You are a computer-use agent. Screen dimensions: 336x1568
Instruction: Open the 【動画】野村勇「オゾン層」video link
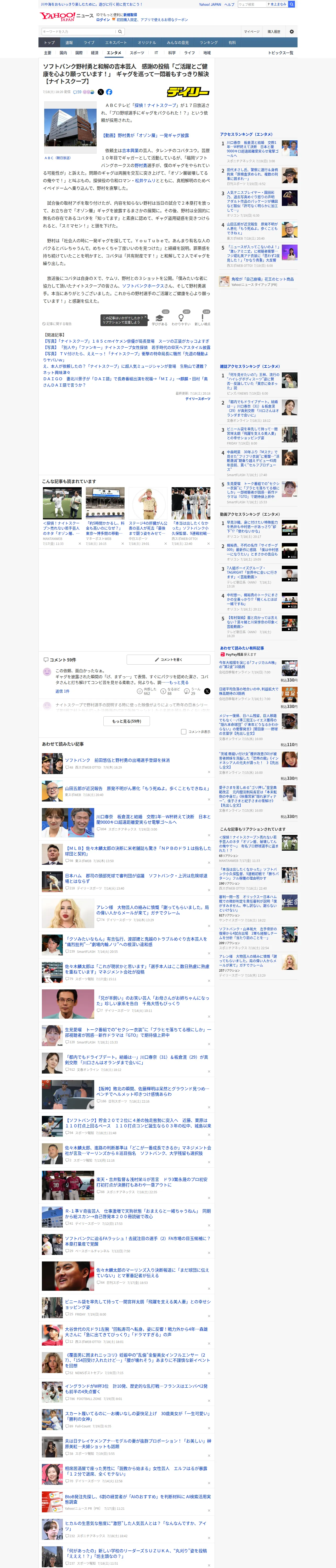pos(145,135)
